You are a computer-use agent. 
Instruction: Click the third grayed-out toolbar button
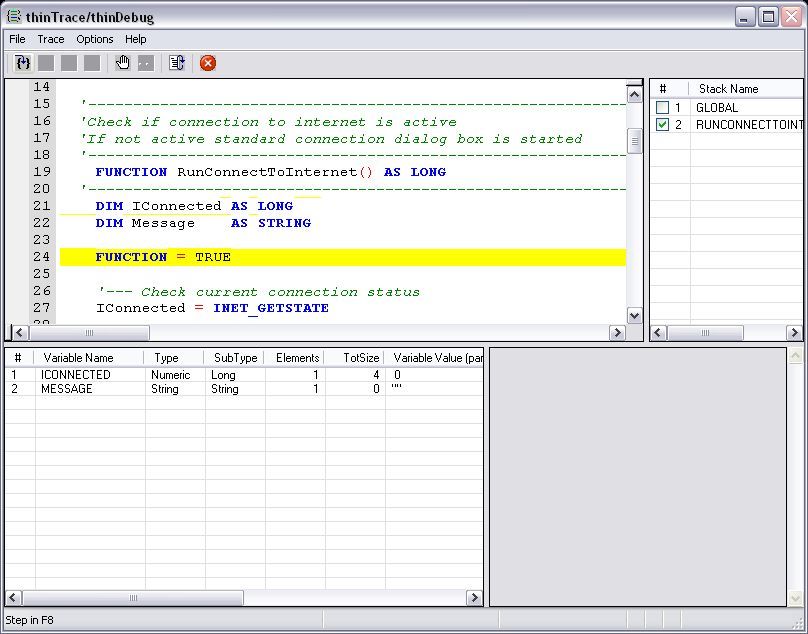(x=92, y=63)
